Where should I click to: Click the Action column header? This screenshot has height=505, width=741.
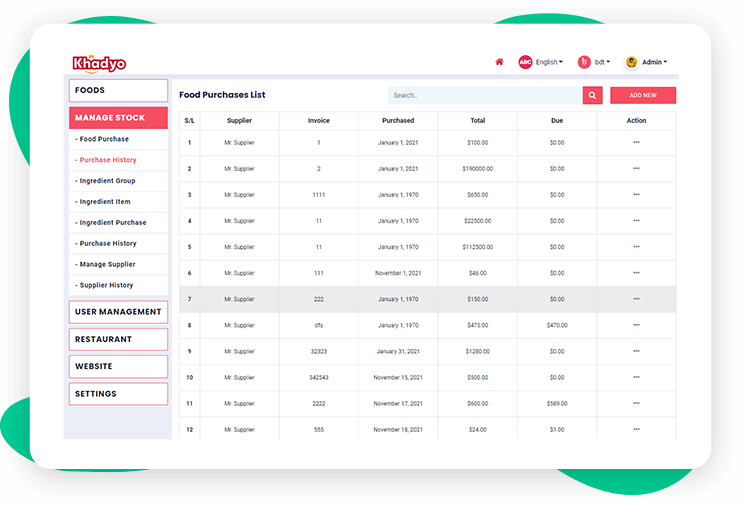pyautogui.click(x=636, y=120)
